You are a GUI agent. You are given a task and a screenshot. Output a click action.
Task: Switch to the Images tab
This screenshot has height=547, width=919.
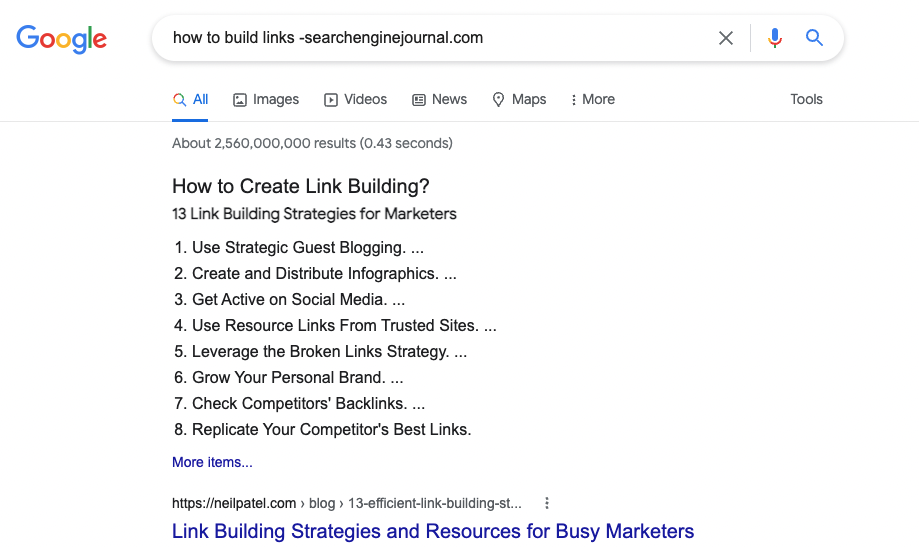266,100
